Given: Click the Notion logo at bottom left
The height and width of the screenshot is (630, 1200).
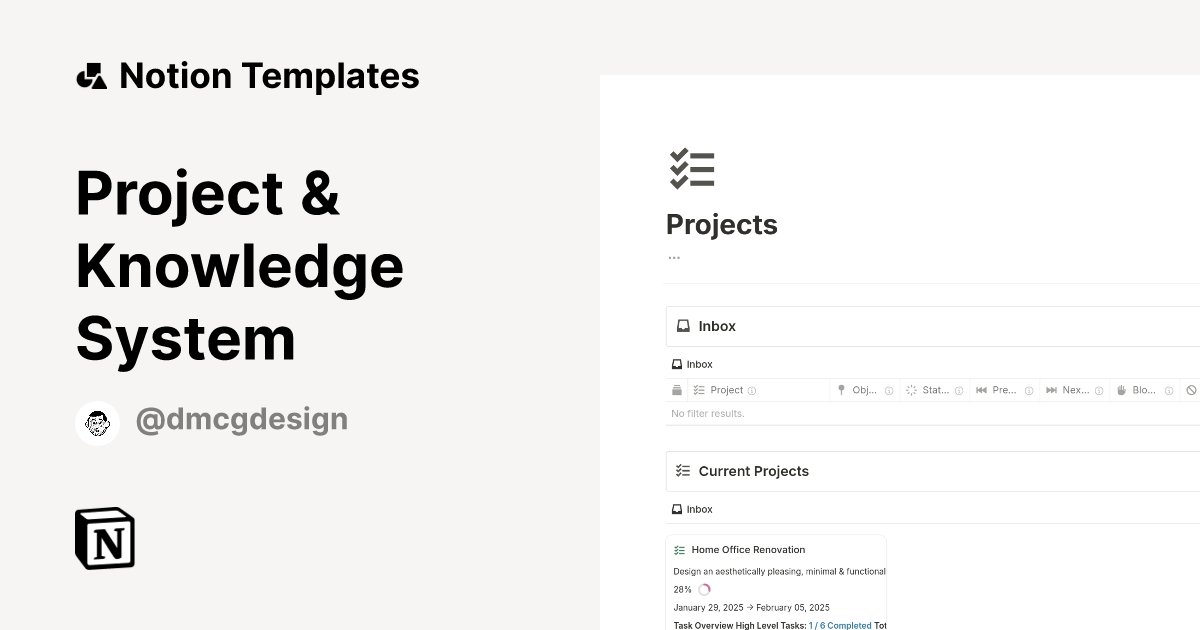Looking at the screenshot, I should 103,538.
